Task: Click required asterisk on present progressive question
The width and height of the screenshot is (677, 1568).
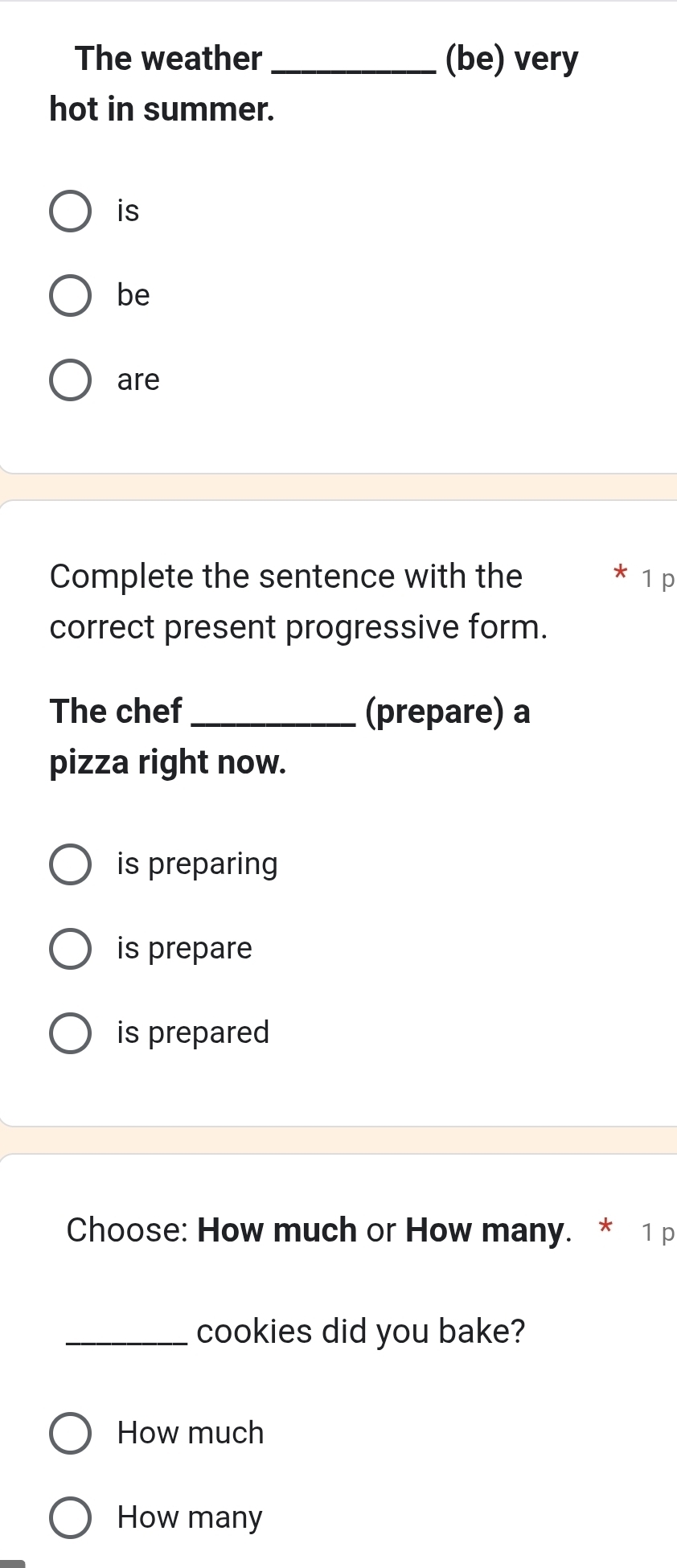Action: [619, 574]
